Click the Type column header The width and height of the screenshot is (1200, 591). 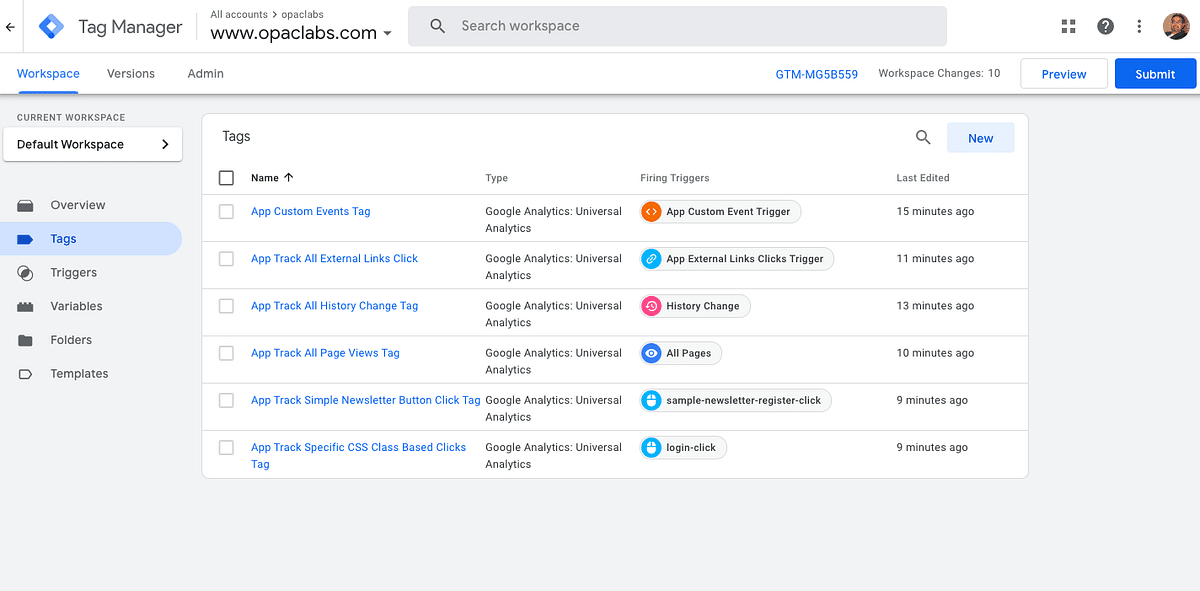(497, 178)
